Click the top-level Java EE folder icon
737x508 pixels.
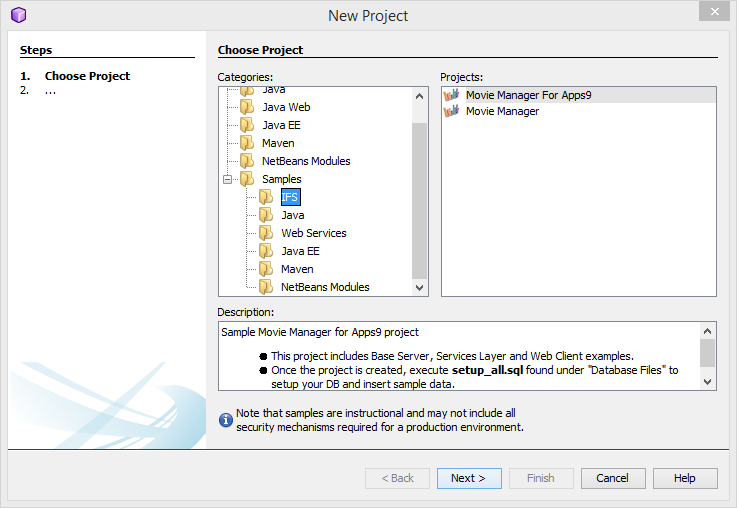pyautogui.click(x=247, y=125)
